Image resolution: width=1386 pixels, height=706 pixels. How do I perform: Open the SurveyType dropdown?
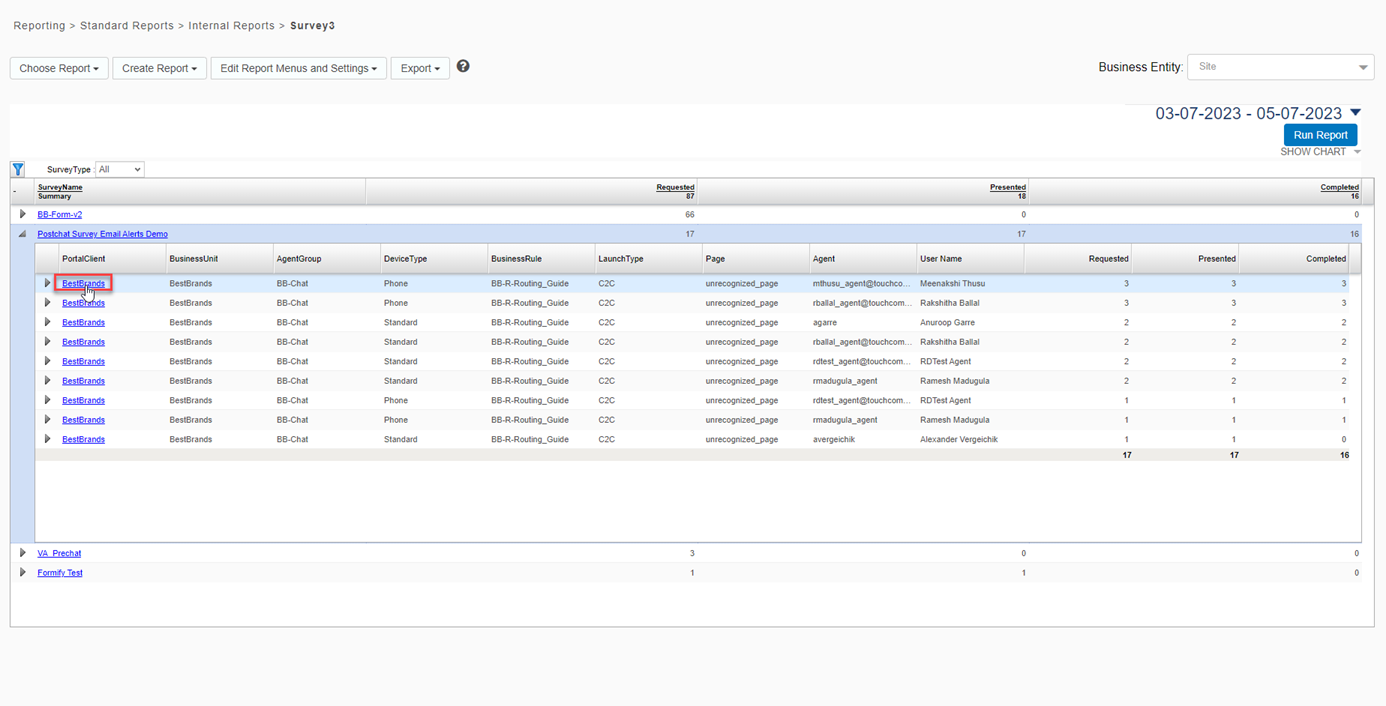tap(119, 170)
